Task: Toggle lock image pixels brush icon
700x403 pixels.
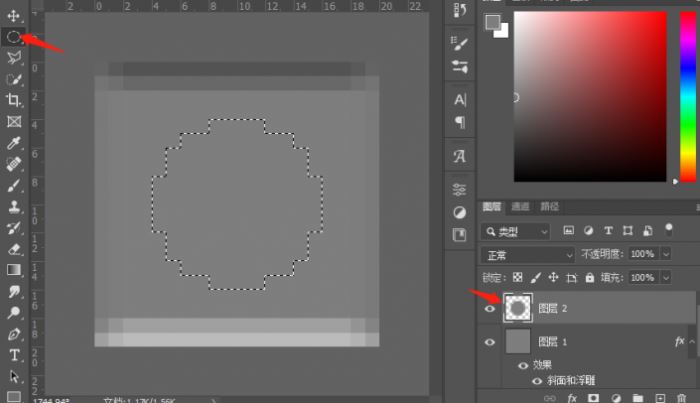Action: 536,278
